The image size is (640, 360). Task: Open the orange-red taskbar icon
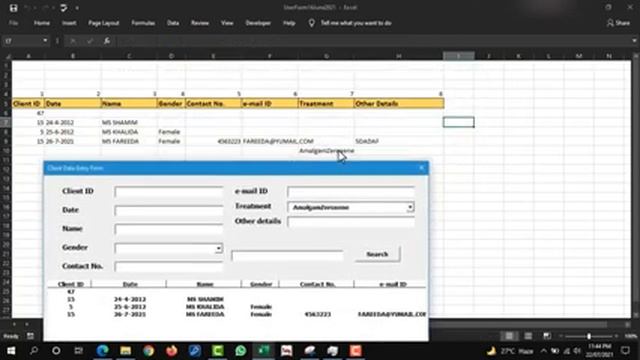tap(356, 351)
